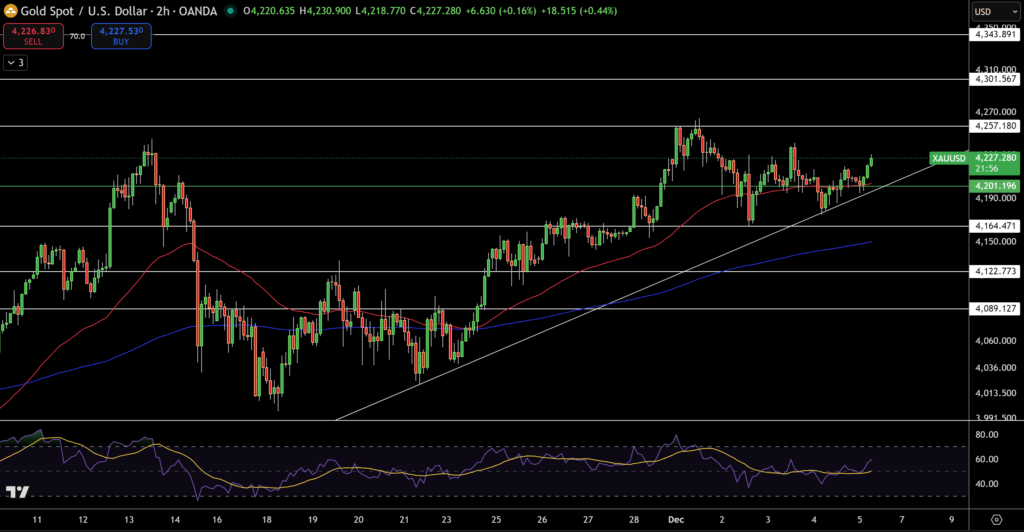Viewport: 1024px width, 532px height.
Task: Select the XAUUSD price label tag
Action: [948, 158]
